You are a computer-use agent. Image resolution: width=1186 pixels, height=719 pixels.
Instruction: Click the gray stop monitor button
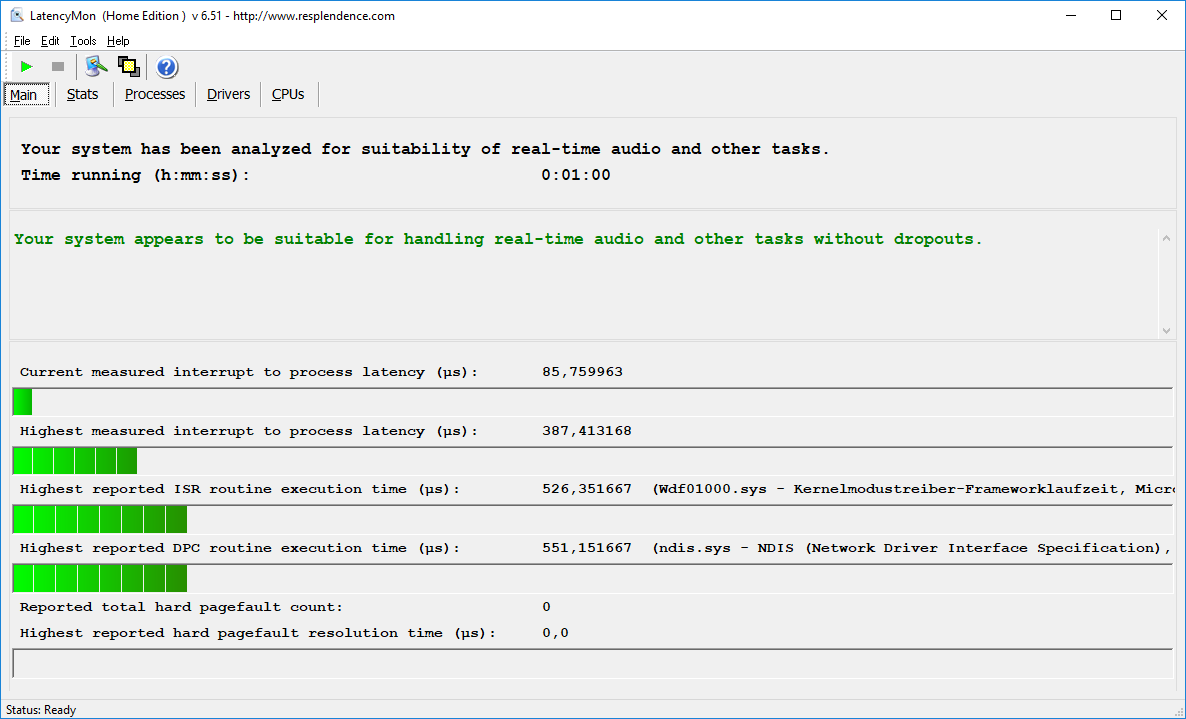click(58, 67)
